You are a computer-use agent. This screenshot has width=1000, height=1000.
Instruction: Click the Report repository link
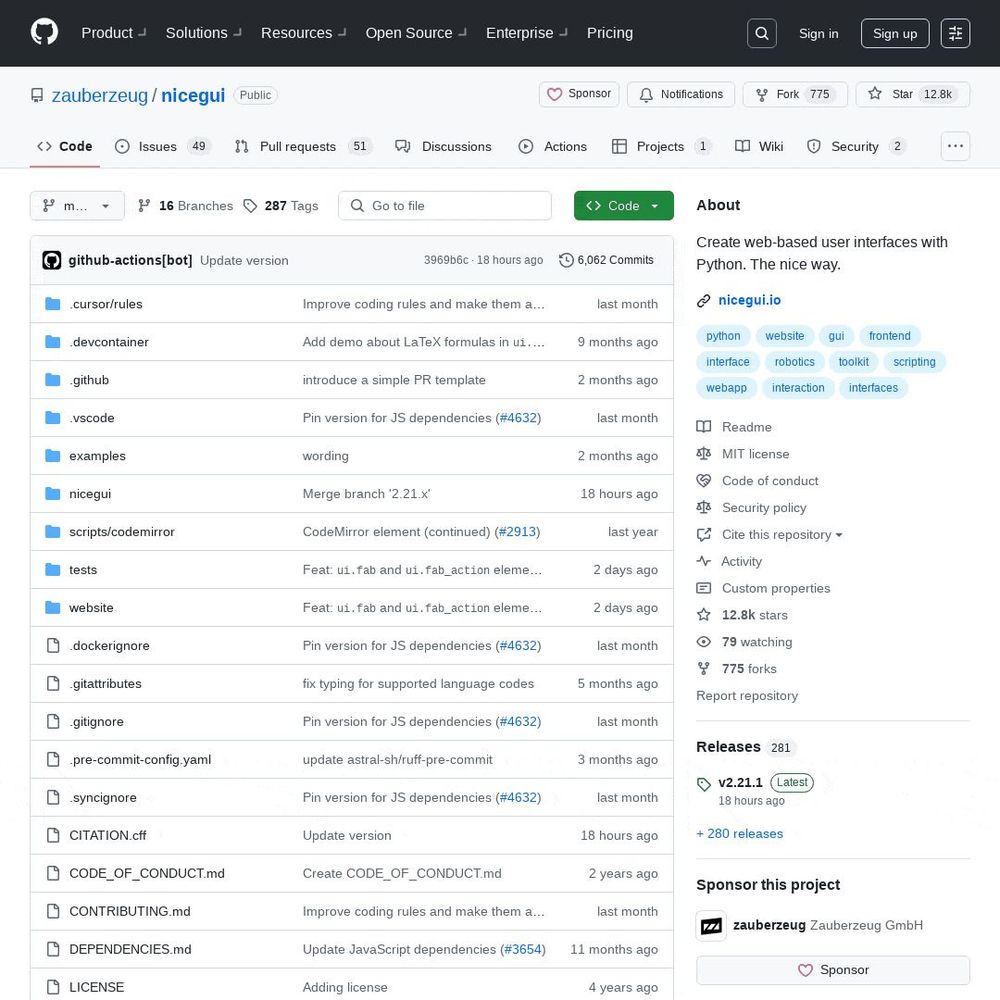tap(747, 696)
